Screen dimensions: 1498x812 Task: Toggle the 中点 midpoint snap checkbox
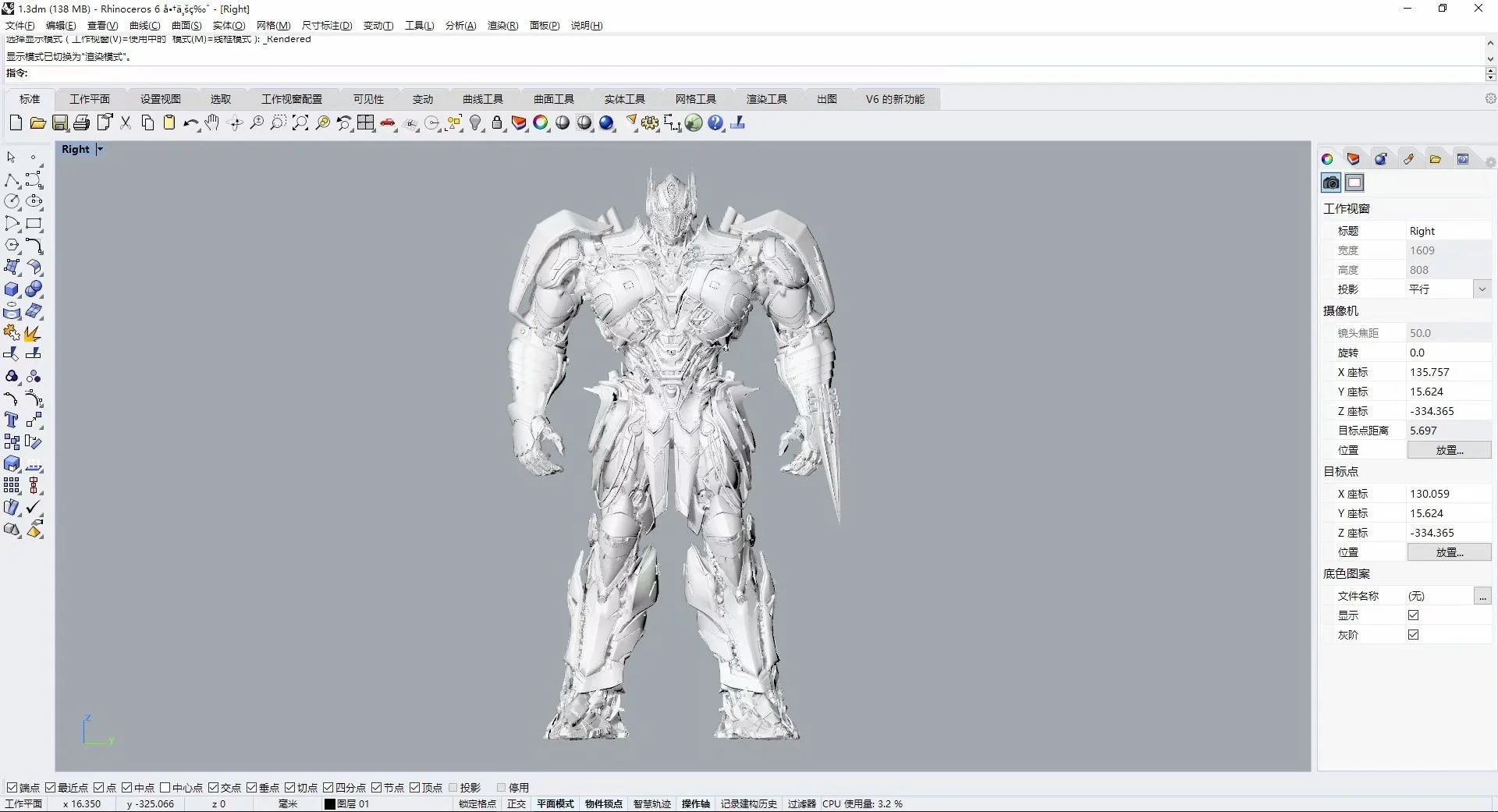127,787
